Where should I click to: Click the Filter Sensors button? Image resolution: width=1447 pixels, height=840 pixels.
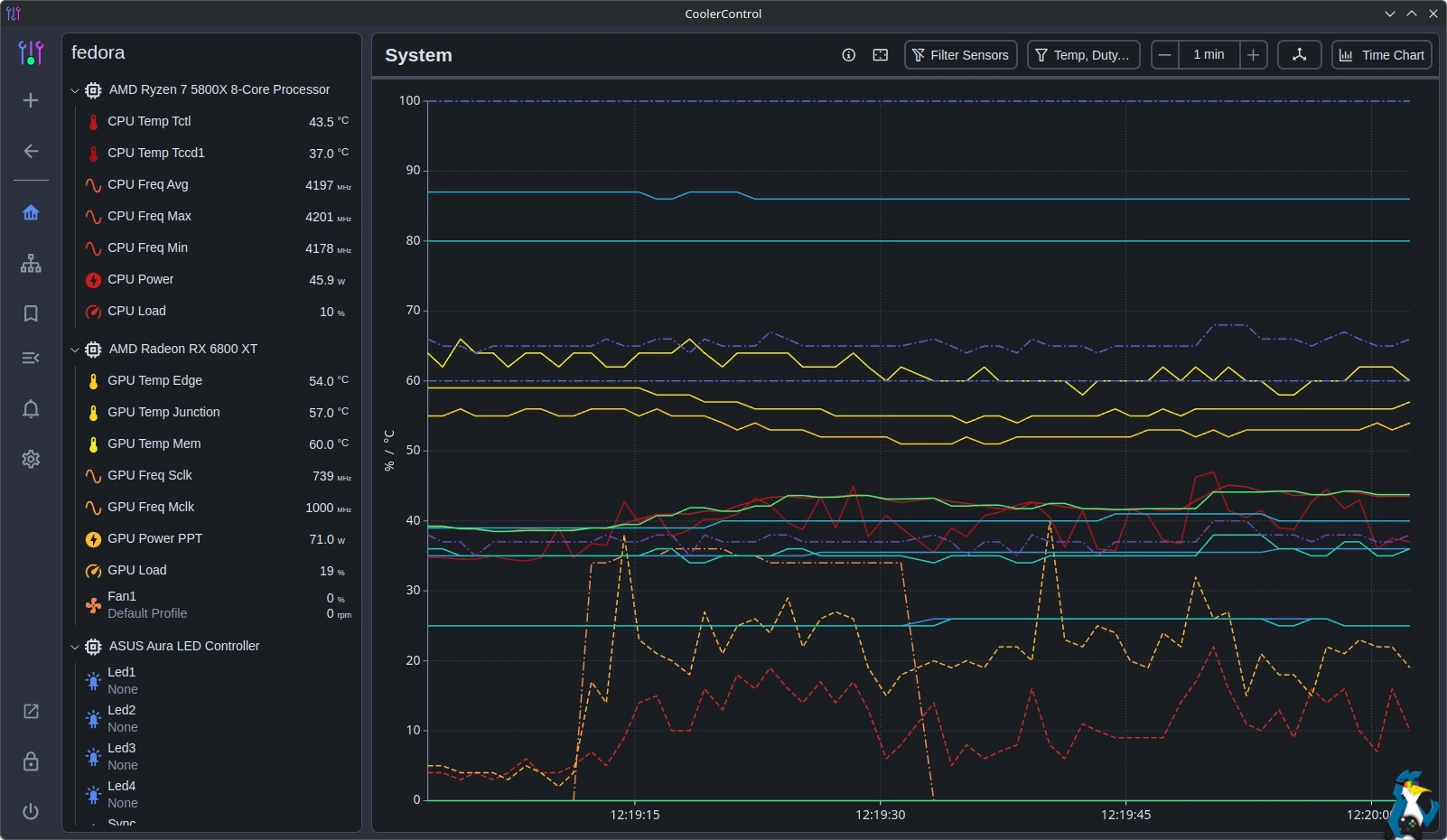point(960,55)
